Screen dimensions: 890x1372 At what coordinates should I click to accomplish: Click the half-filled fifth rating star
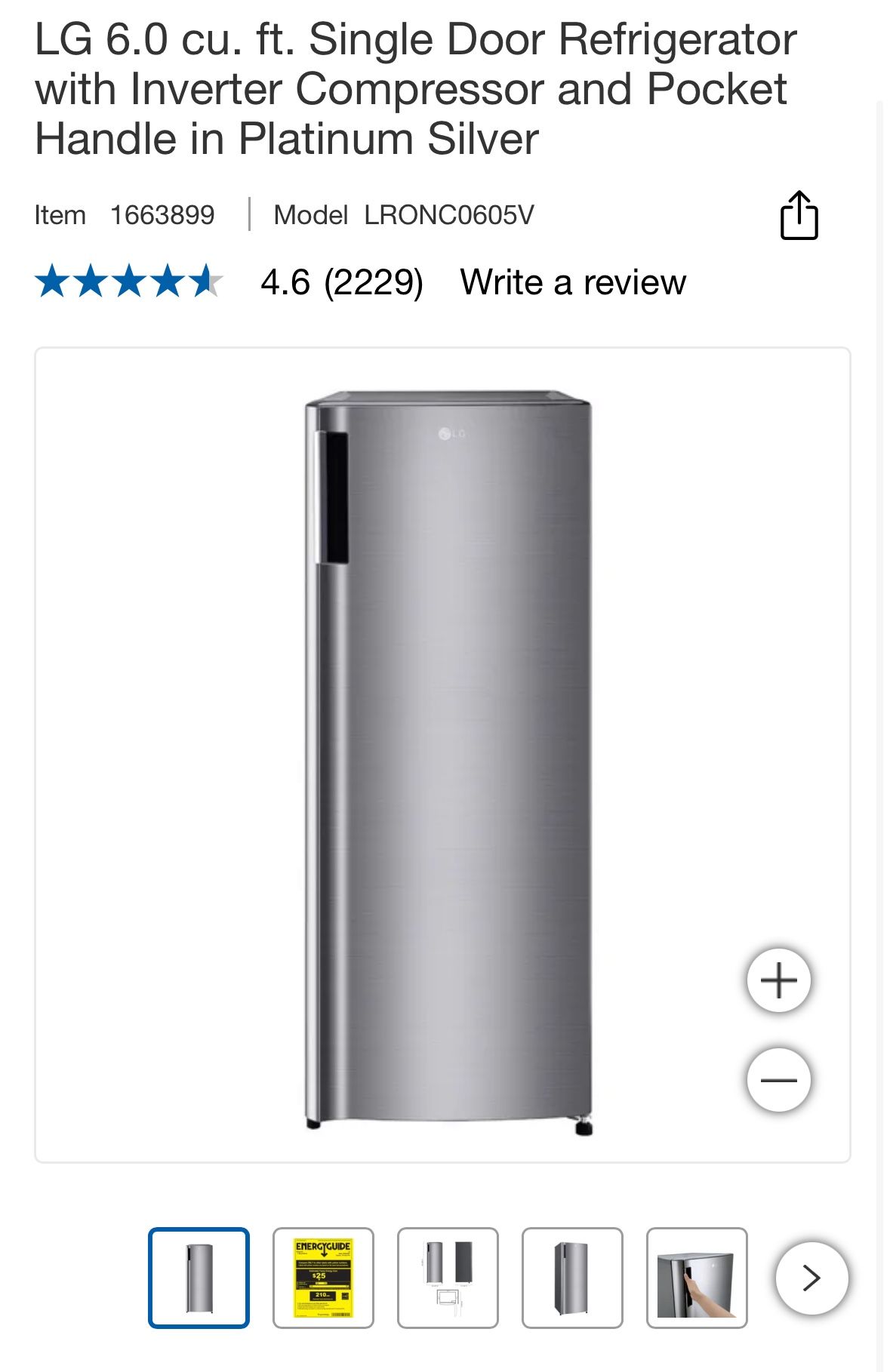tap(206, 281)
